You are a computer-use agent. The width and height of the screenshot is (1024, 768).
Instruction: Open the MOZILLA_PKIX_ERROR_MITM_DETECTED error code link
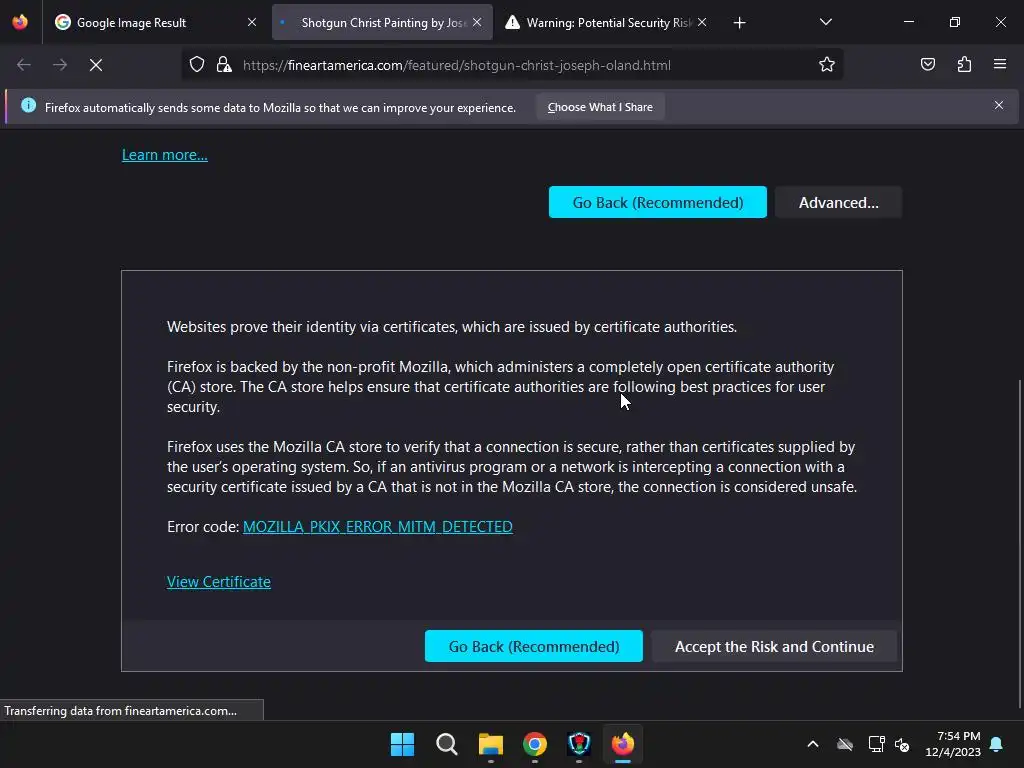[377, 526]
